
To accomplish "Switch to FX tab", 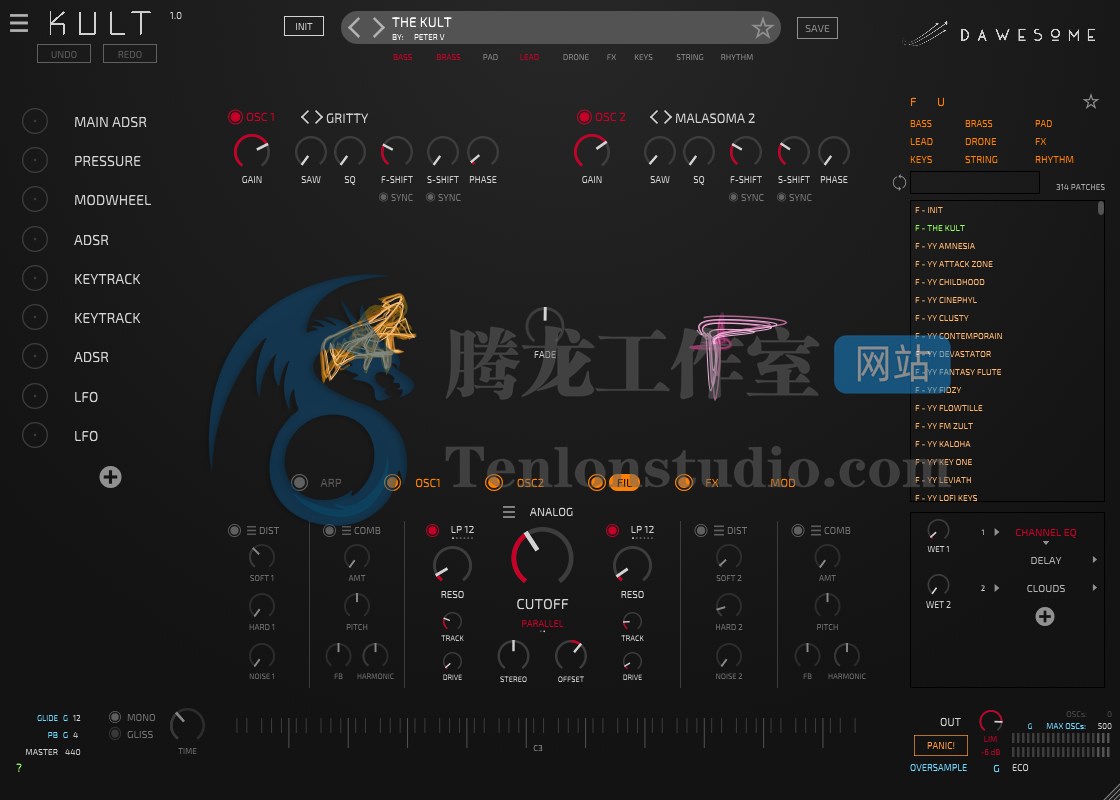I will (x=711, y=484).
